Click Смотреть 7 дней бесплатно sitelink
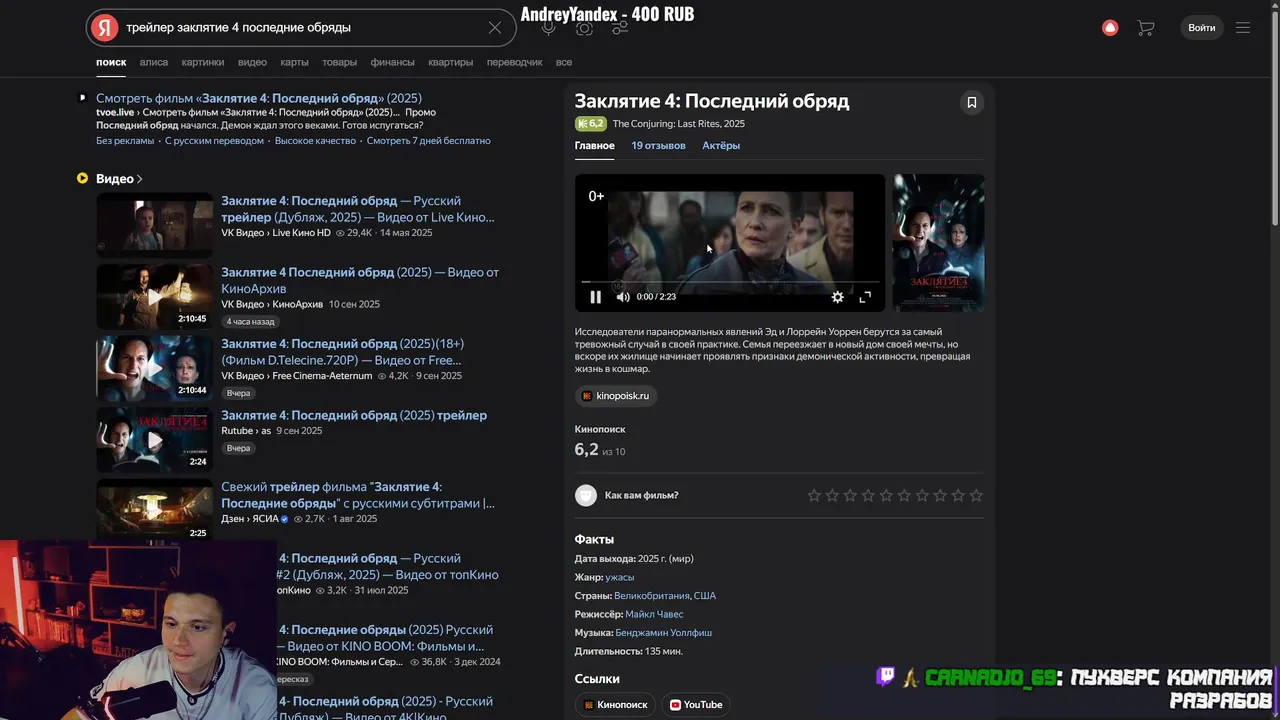 pos(428,141)
